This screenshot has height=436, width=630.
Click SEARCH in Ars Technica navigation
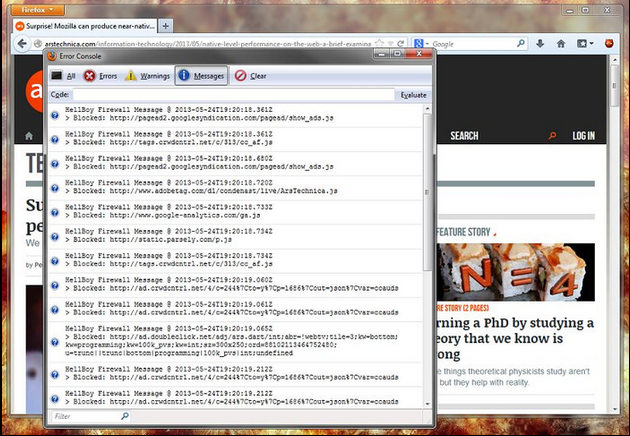click(x=464, y=136)
